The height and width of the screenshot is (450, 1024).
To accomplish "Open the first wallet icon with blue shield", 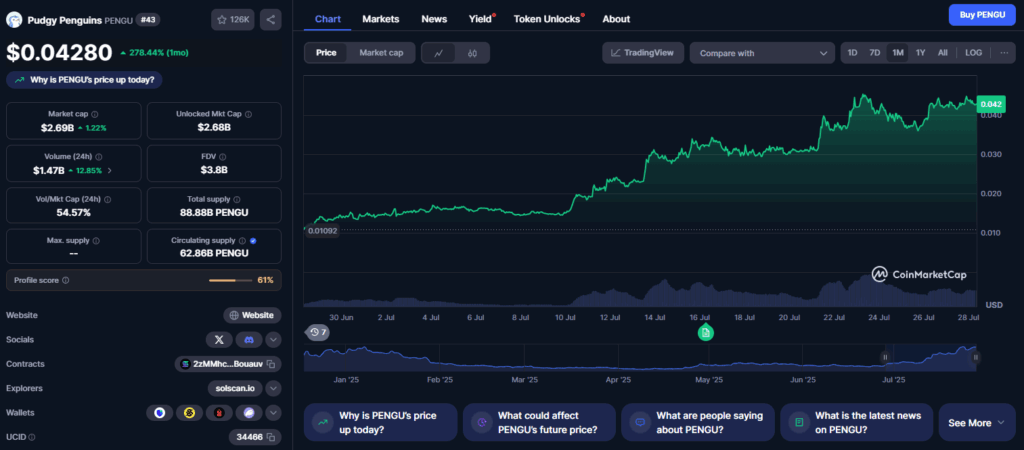I will [159, 413].
